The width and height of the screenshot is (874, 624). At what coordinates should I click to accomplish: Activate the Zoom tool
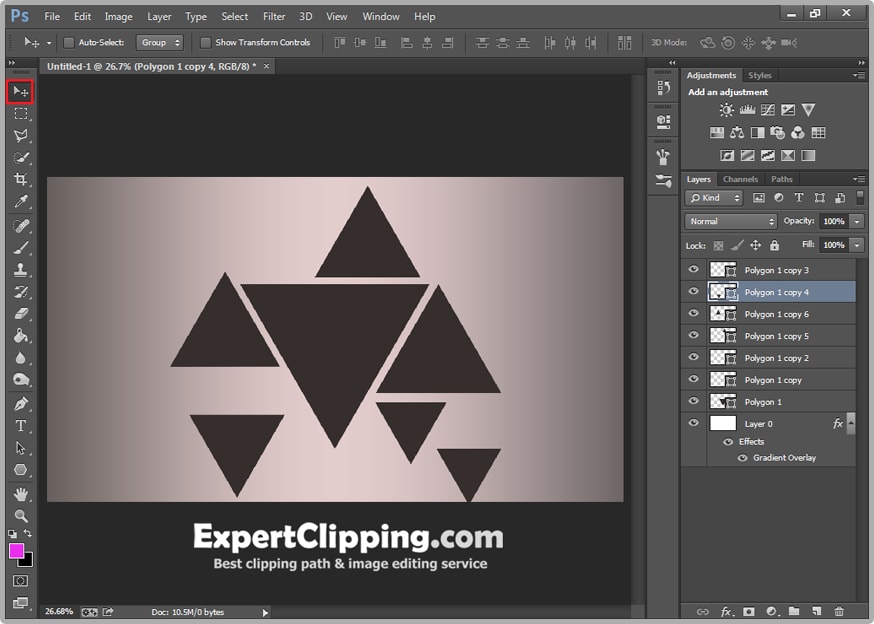click(x=20, y=516)
